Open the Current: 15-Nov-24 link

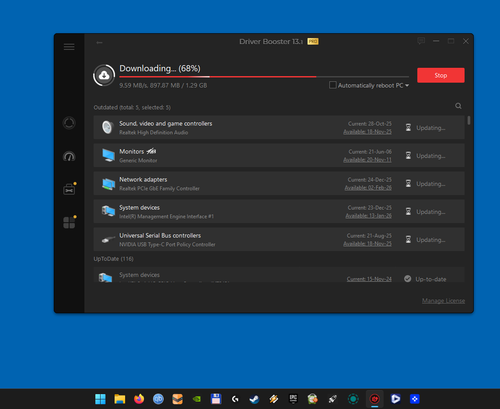pos(369,279)
